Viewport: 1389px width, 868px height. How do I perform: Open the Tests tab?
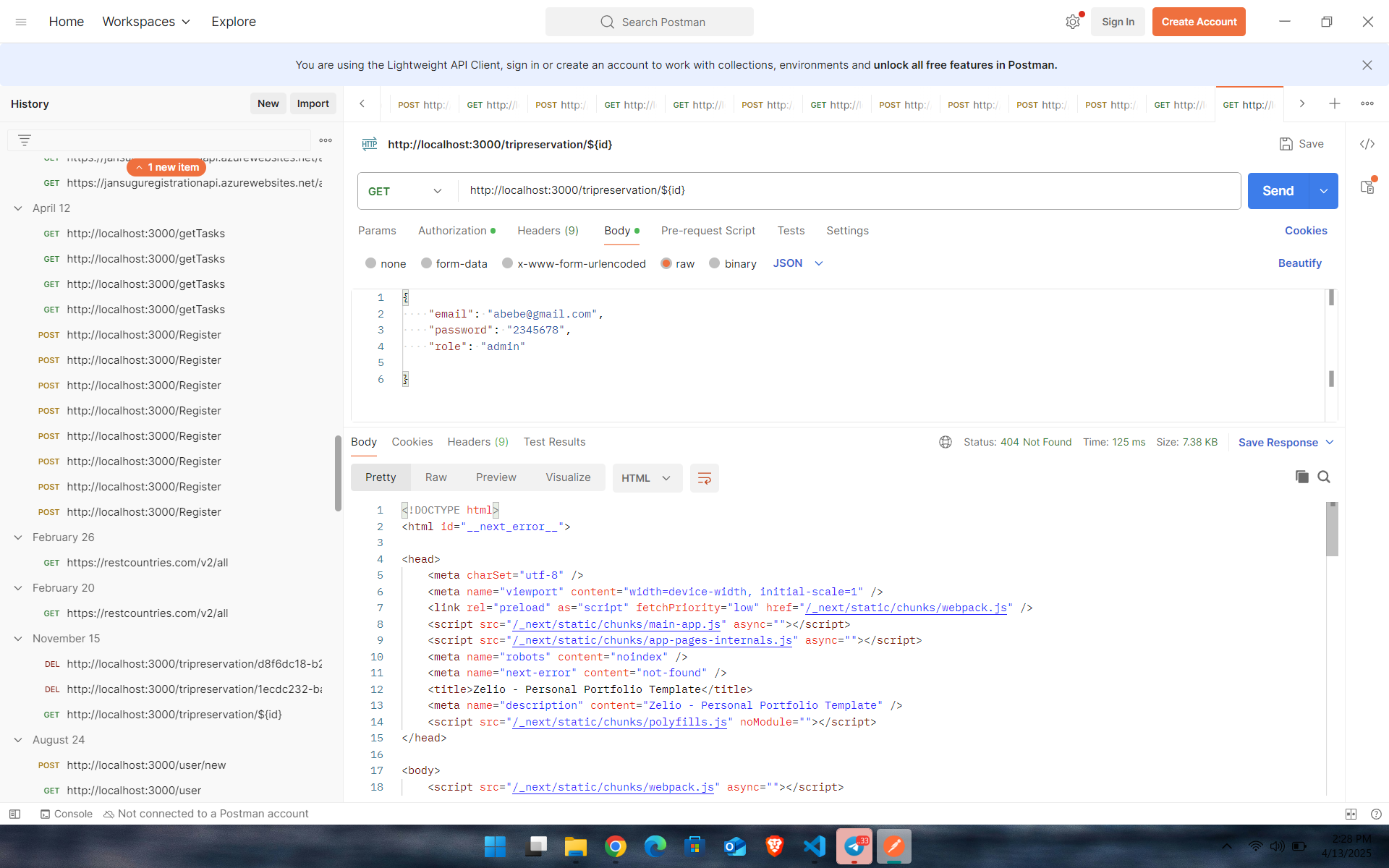click(x=791, y=231)
